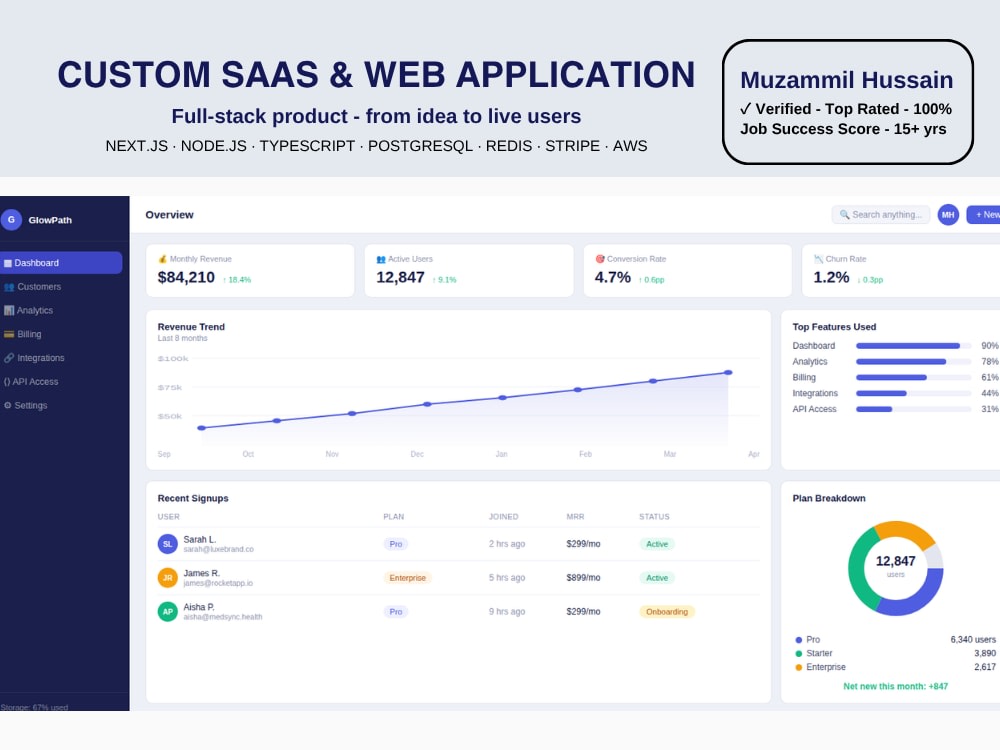Click the Pro badge in Sarah L. row
1000x750 pixels.
396,544
